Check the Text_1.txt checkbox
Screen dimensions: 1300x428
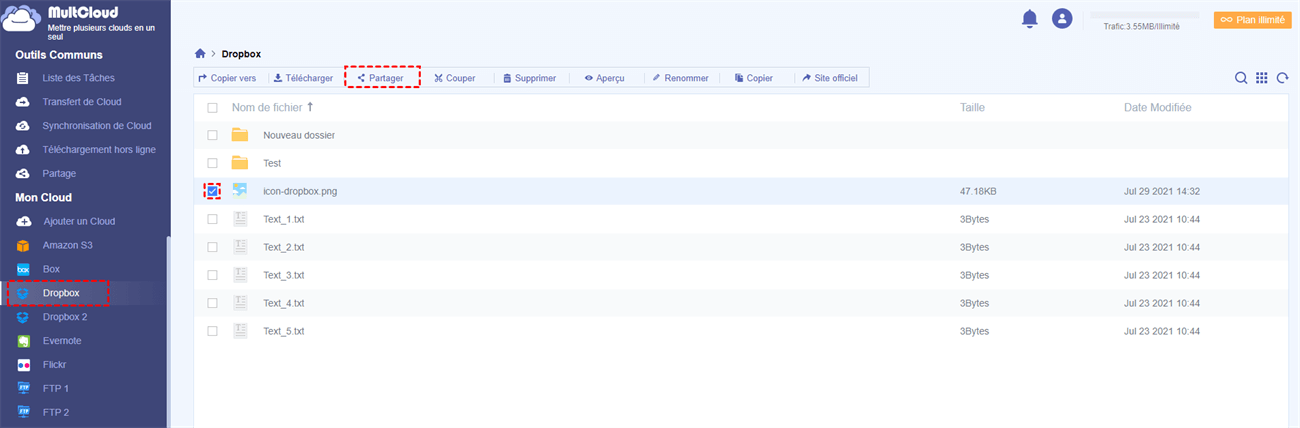click(212, 219)
